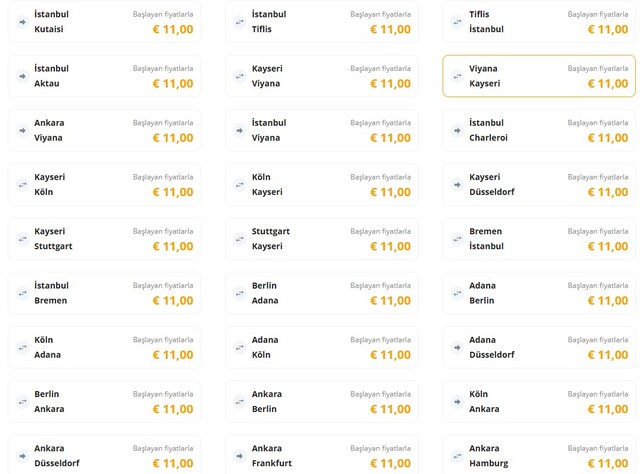Click the round-trip icon beside Bremen–İstanbul

click(457, 238)
